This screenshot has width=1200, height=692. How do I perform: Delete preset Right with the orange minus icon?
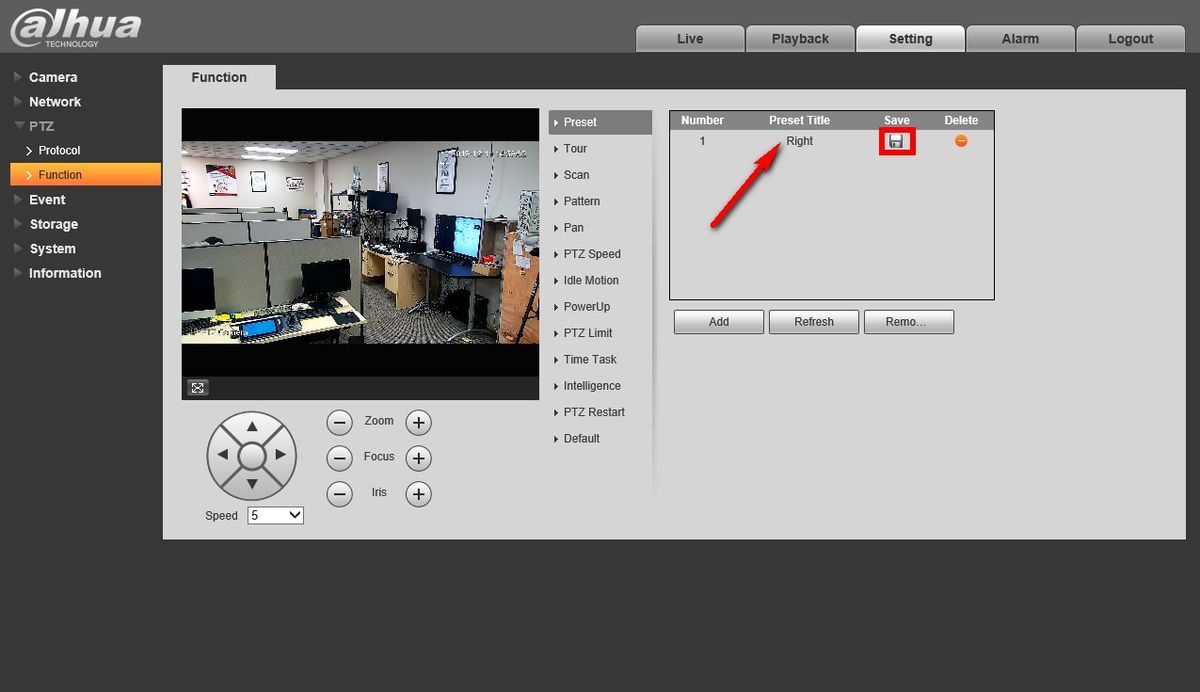tap(961, 141)
